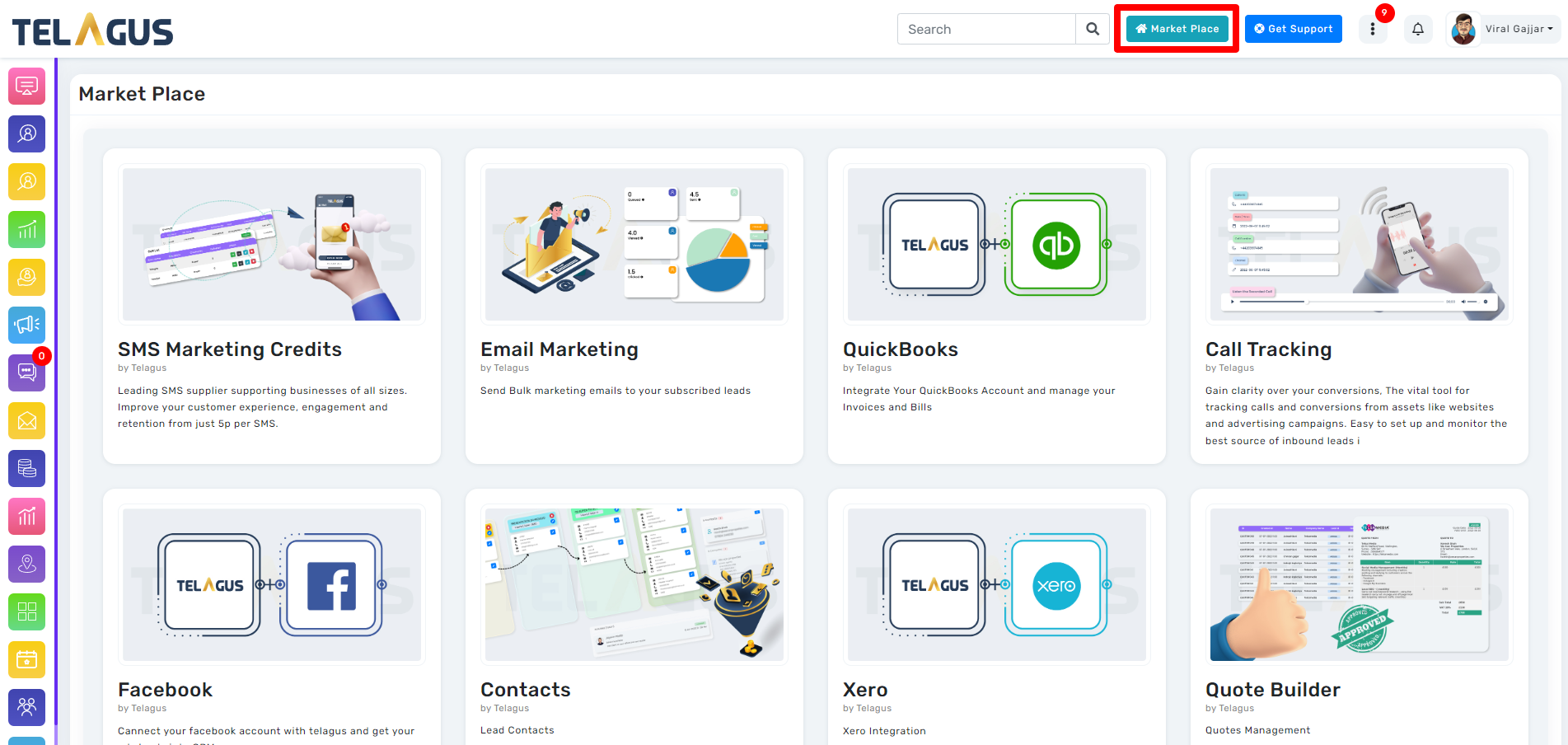Click the dark blue coin stack sidebar icon

pos(26,468)
